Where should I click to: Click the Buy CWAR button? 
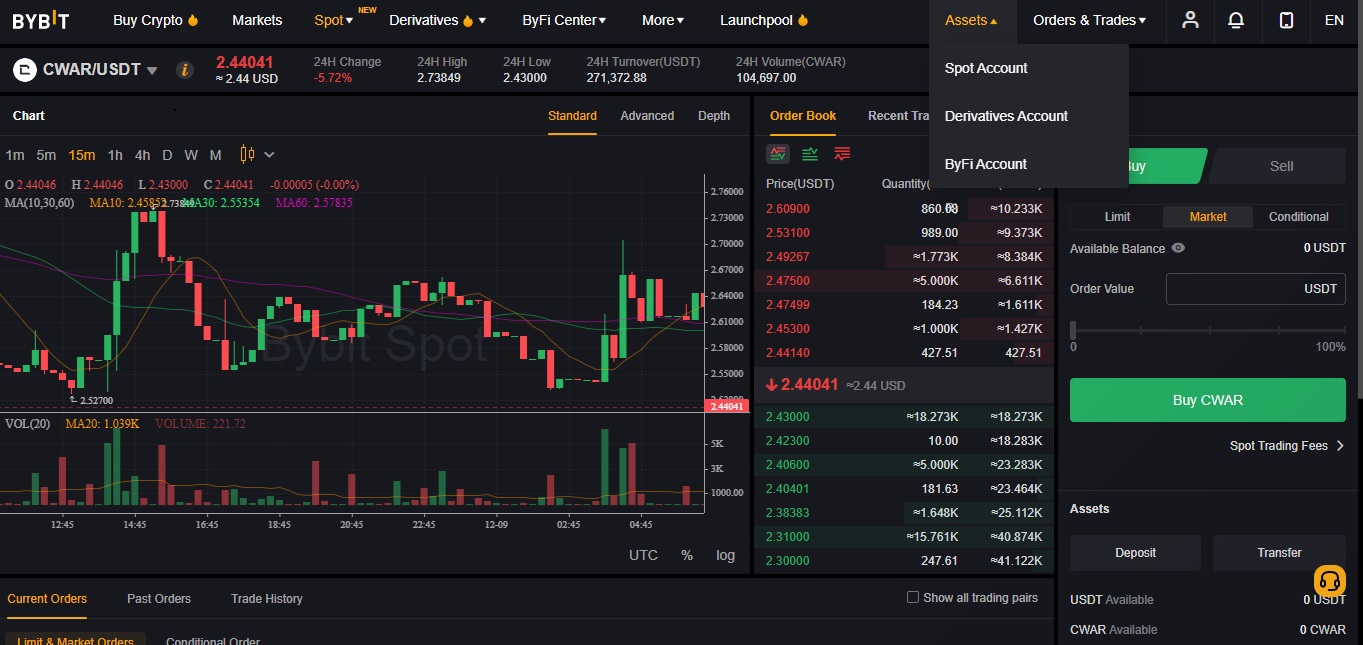(1208, 400)
